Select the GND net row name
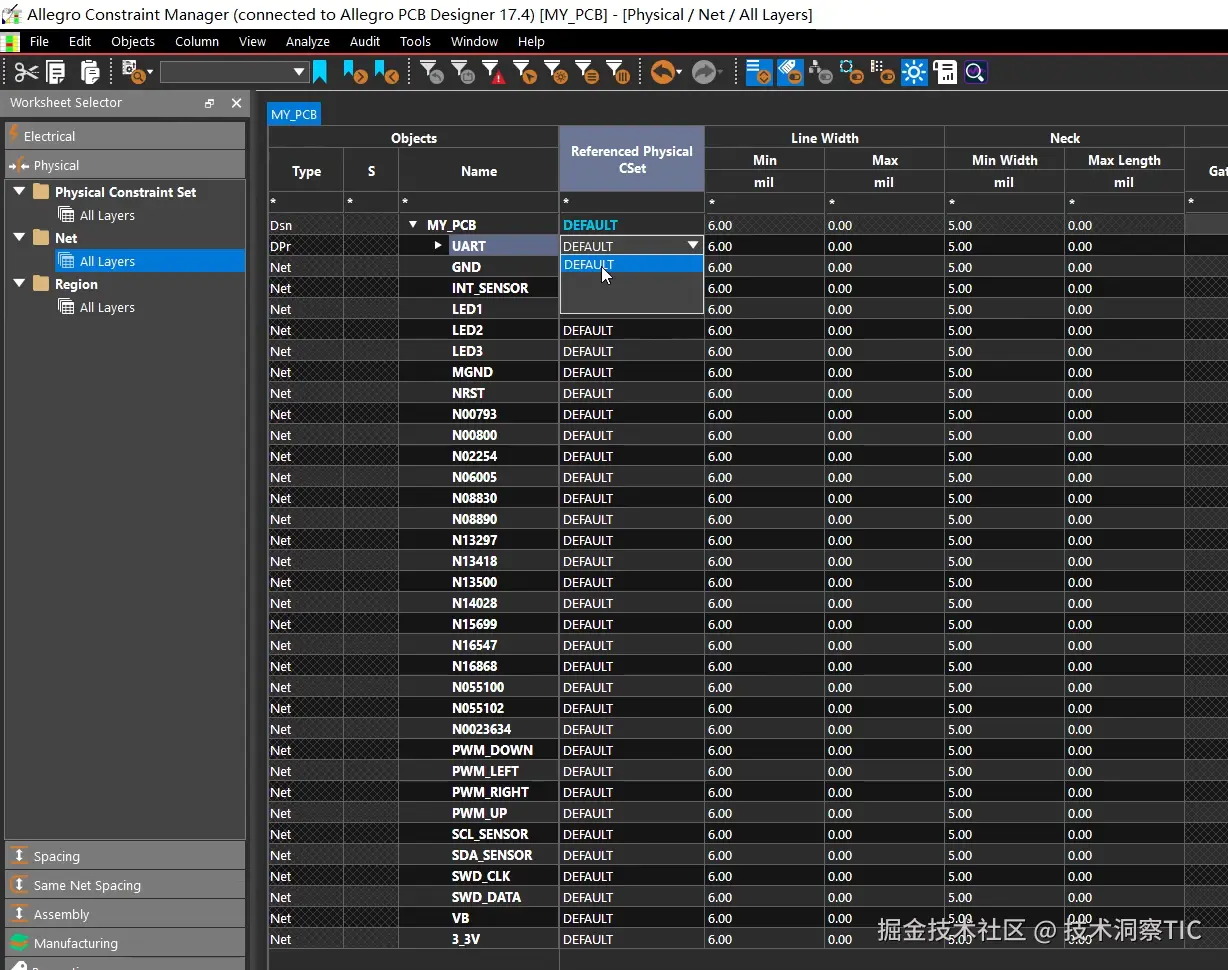Viewport: 1228px width, 970px height. (466, 267)
